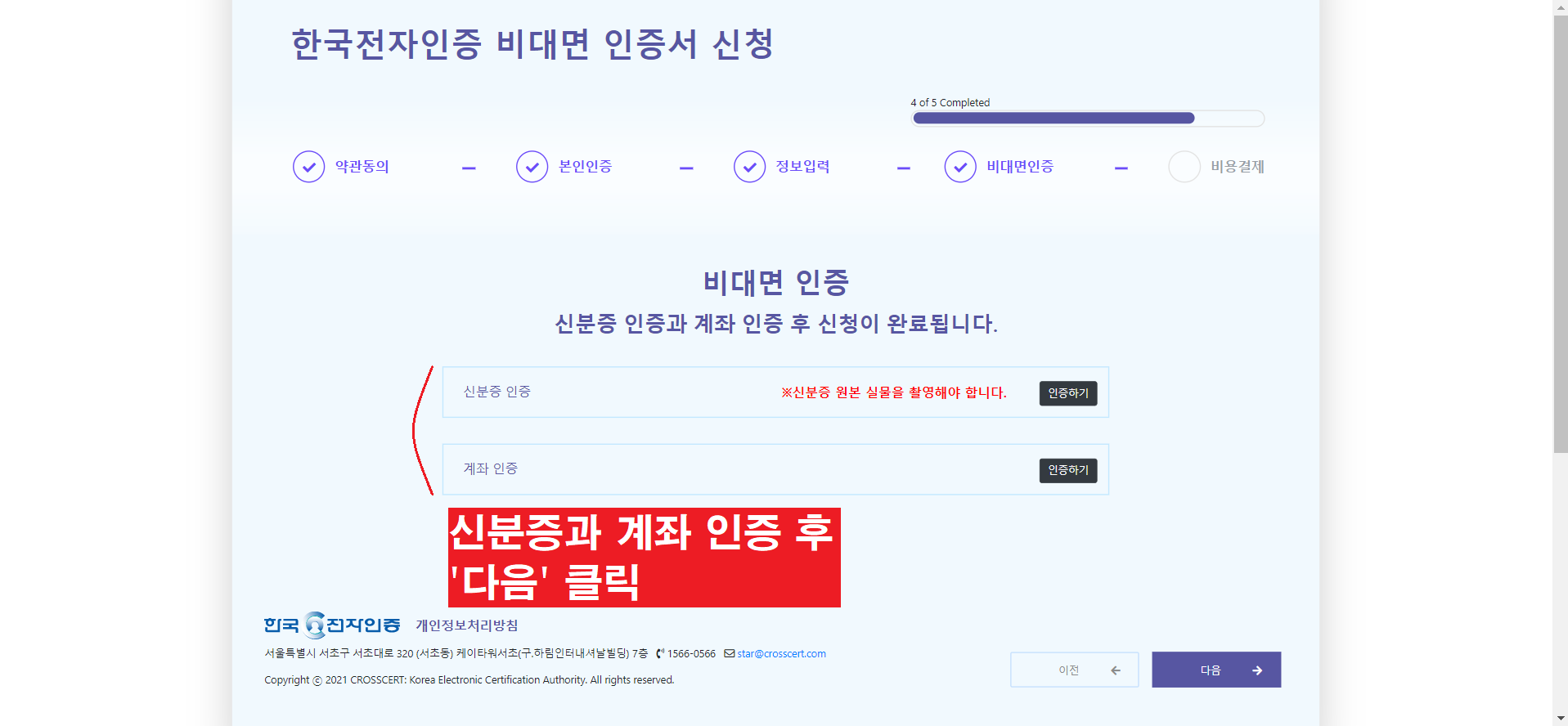The width and height of the screenshot is (1568, 726).
Task: Select the 비용결제 step label
Action: click(x=1238, y=167)
